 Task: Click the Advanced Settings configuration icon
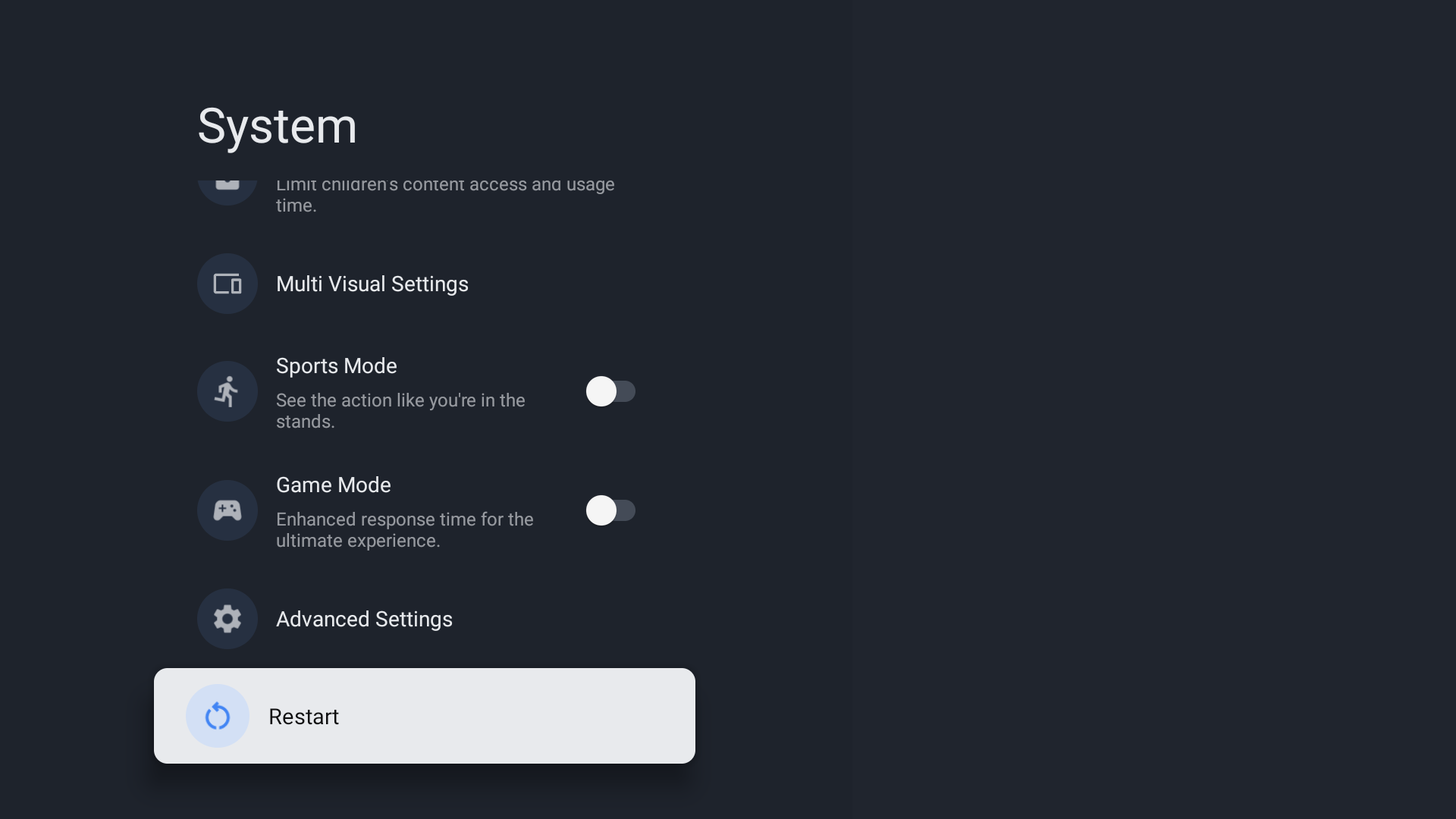[x=227, y=618]
